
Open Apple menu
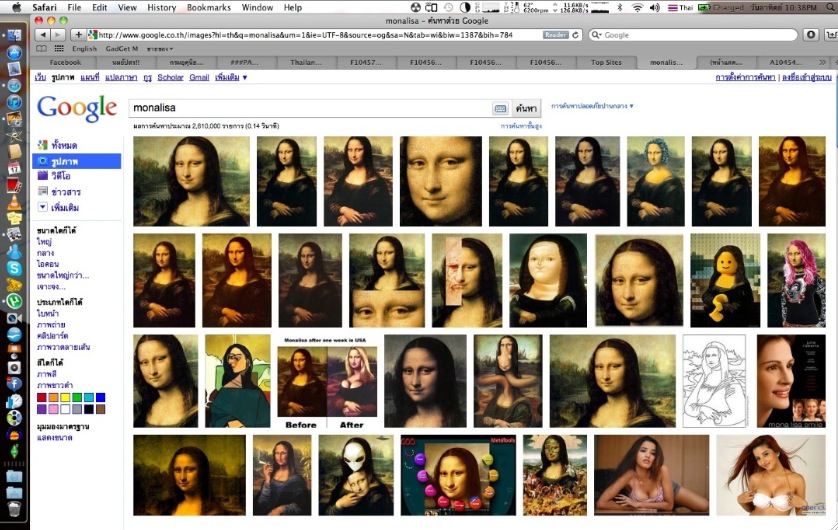(16, 7)
